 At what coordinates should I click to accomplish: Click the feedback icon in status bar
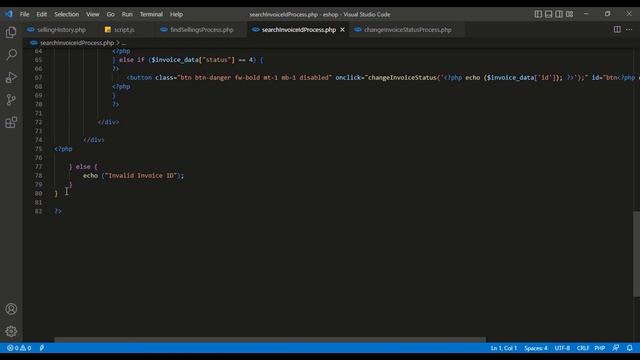click(616, 348)
